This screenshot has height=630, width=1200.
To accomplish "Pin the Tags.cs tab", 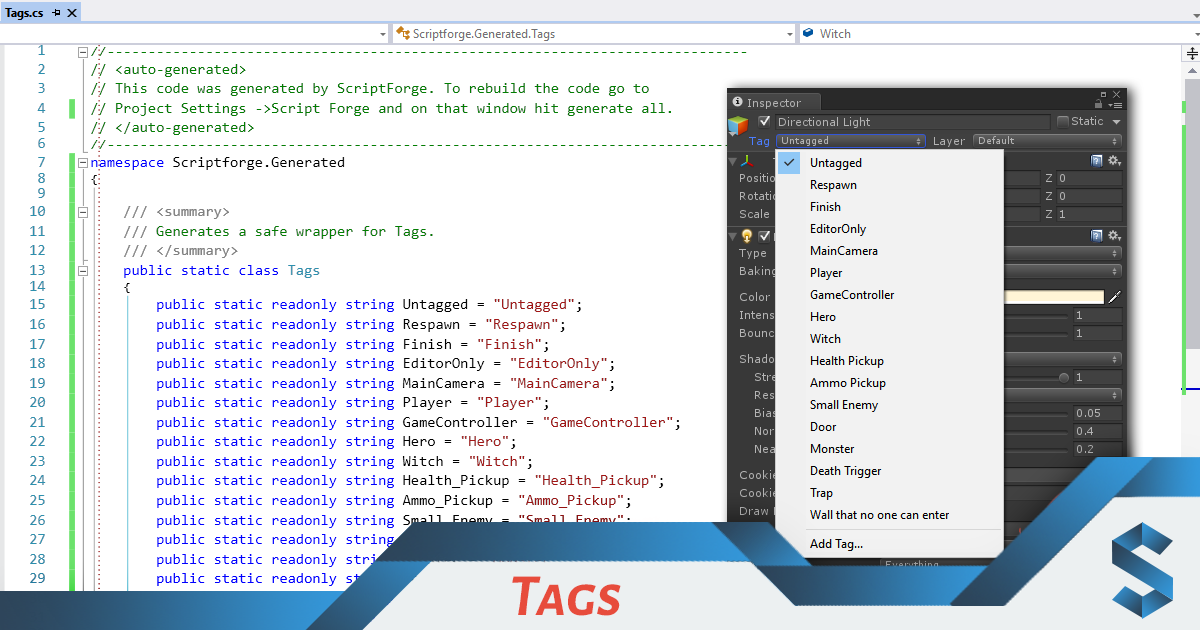I will point(54,13).
